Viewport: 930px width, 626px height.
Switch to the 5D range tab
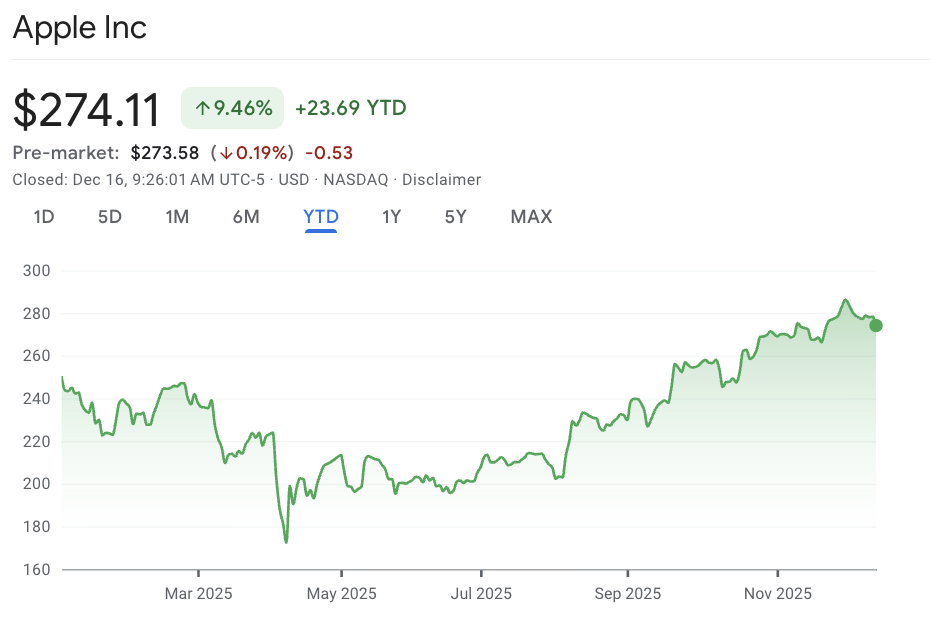click(x=110, y=217)
